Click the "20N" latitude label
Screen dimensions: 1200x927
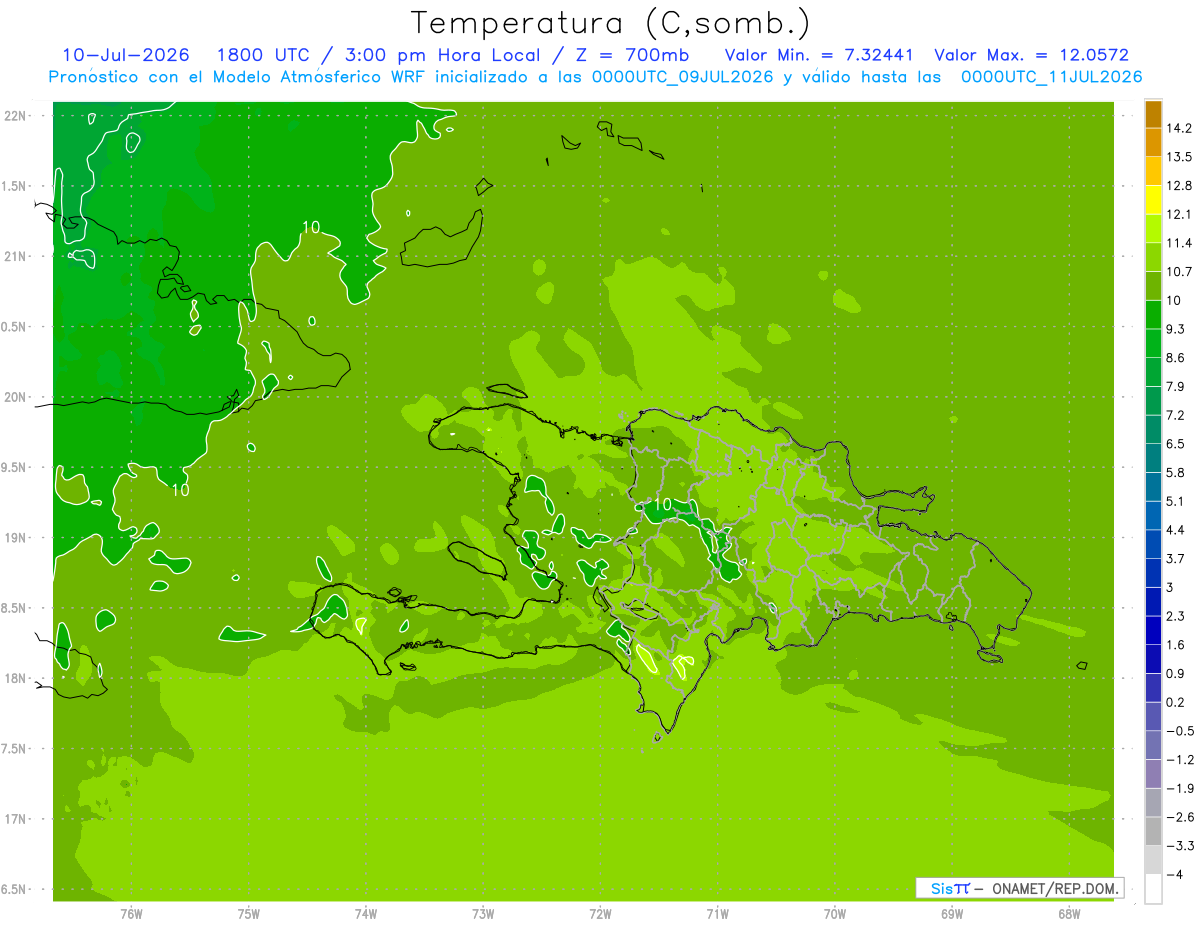click(x=17, y=397)
